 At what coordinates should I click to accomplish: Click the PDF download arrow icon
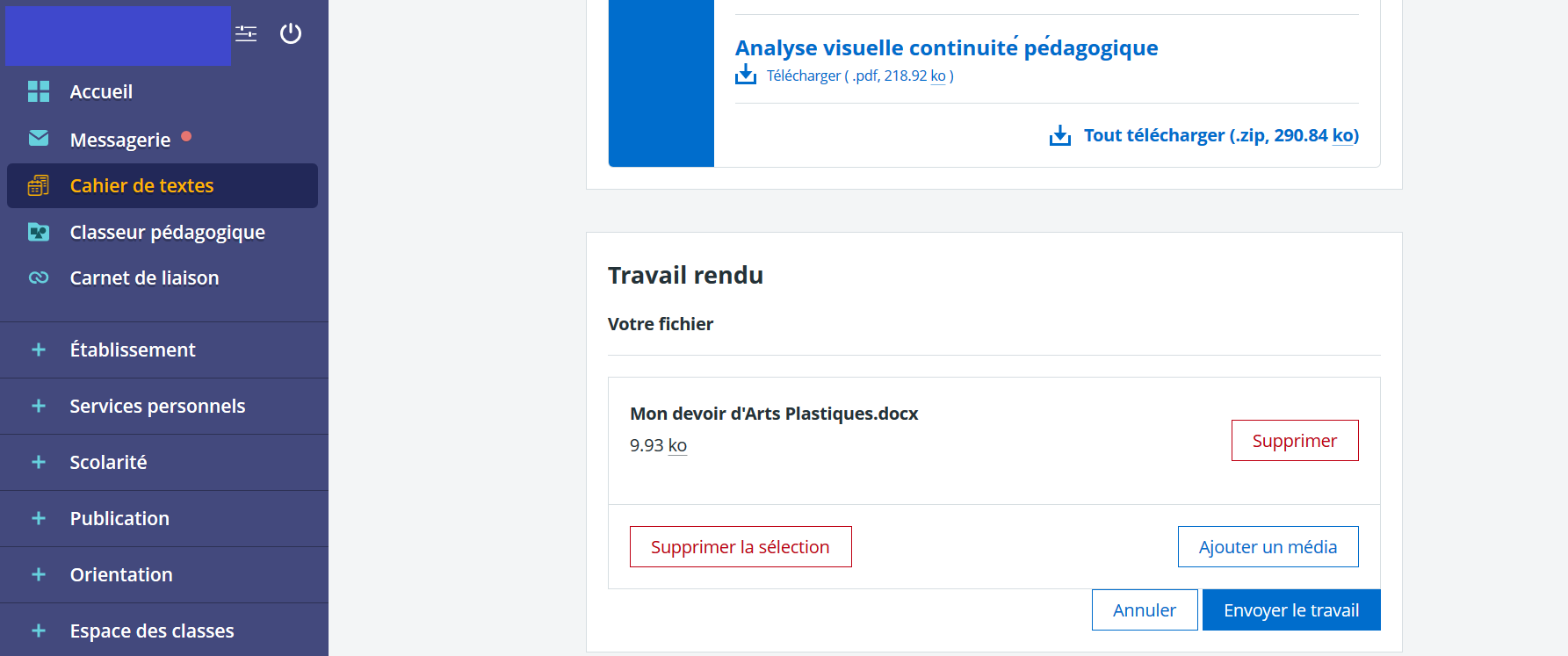pyautogui.click(x=746, y=75)
